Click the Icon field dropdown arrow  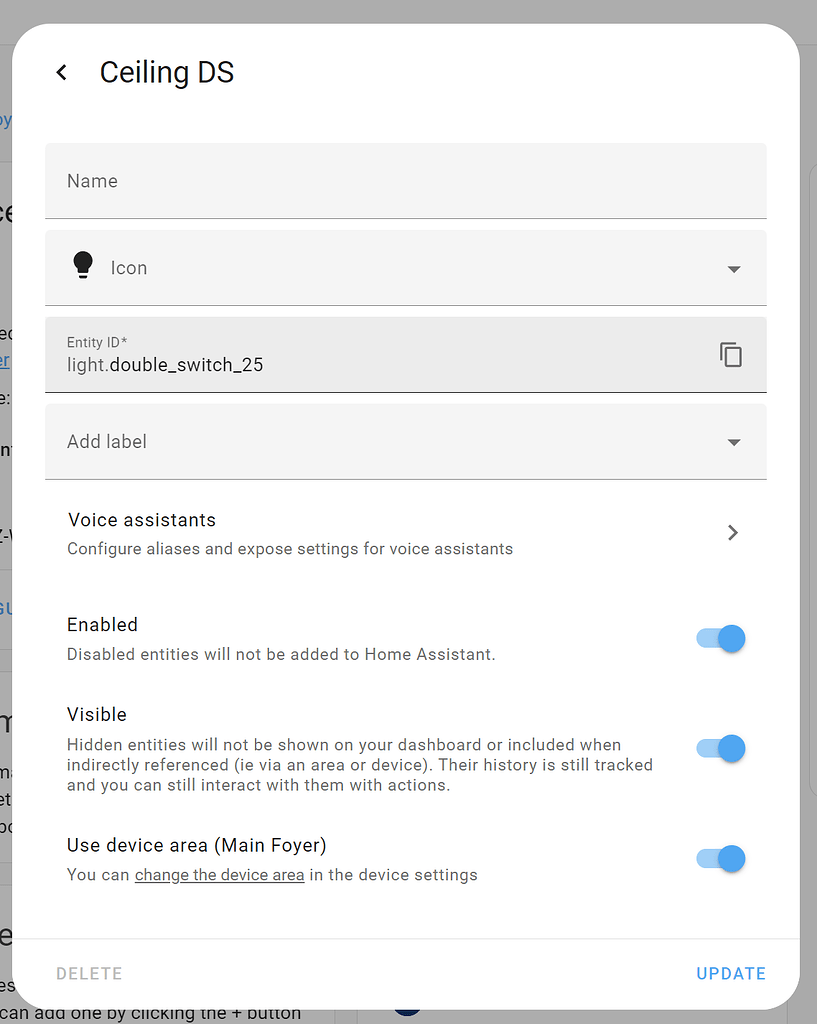tap(734, 269)
